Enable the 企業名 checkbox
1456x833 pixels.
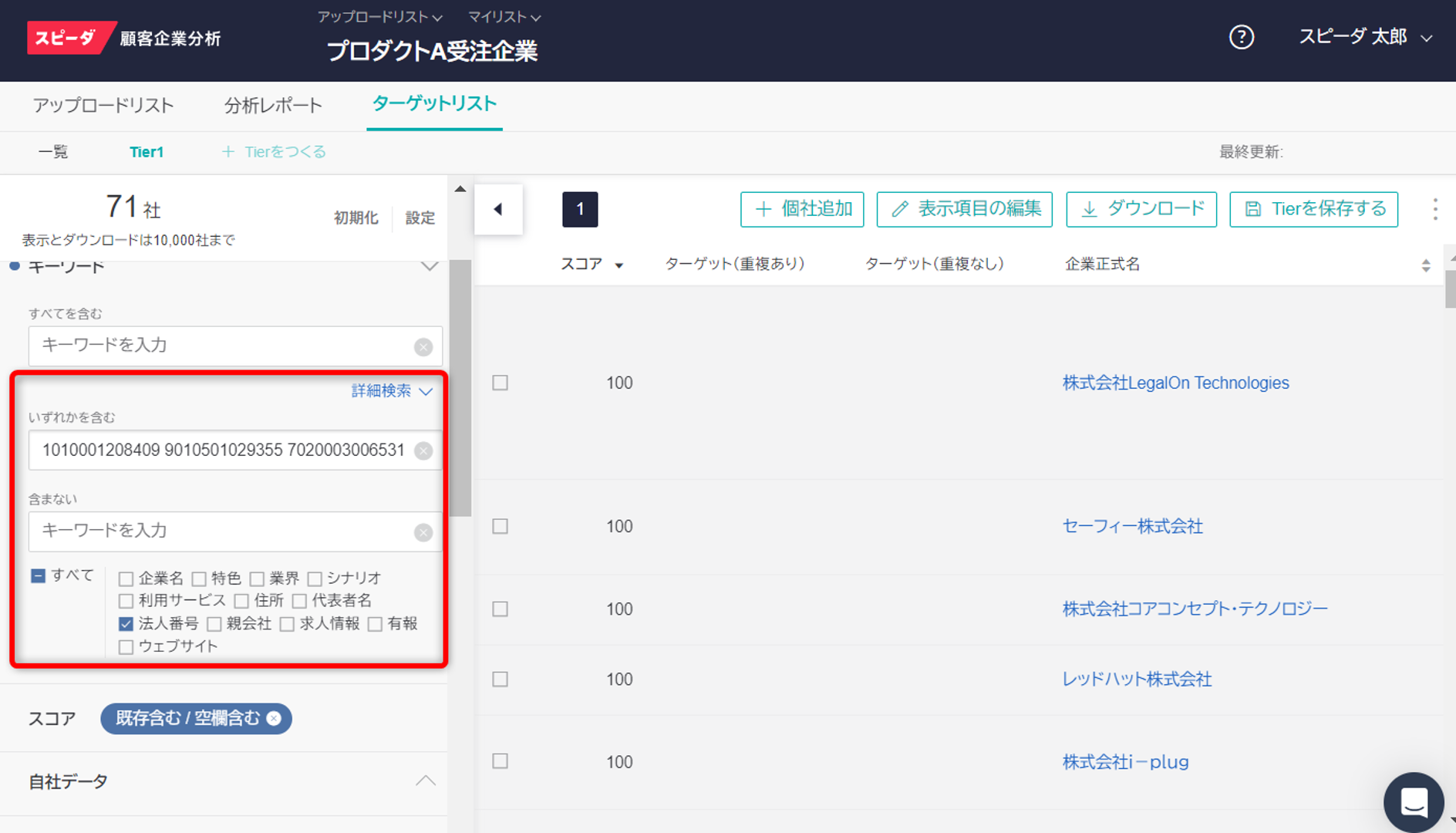click(x=126, y=578)
